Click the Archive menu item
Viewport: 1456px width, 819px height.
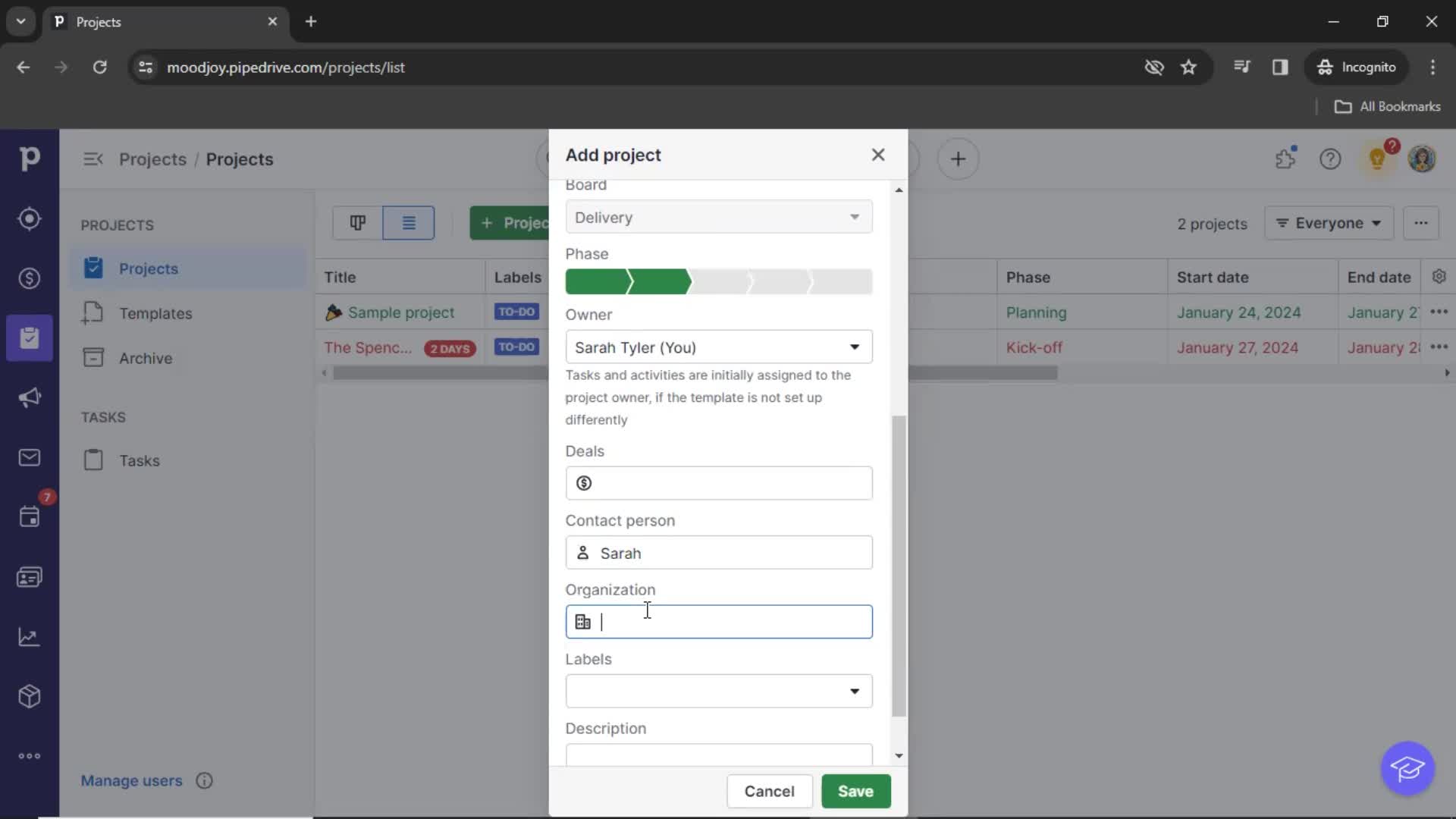[145, 357]
